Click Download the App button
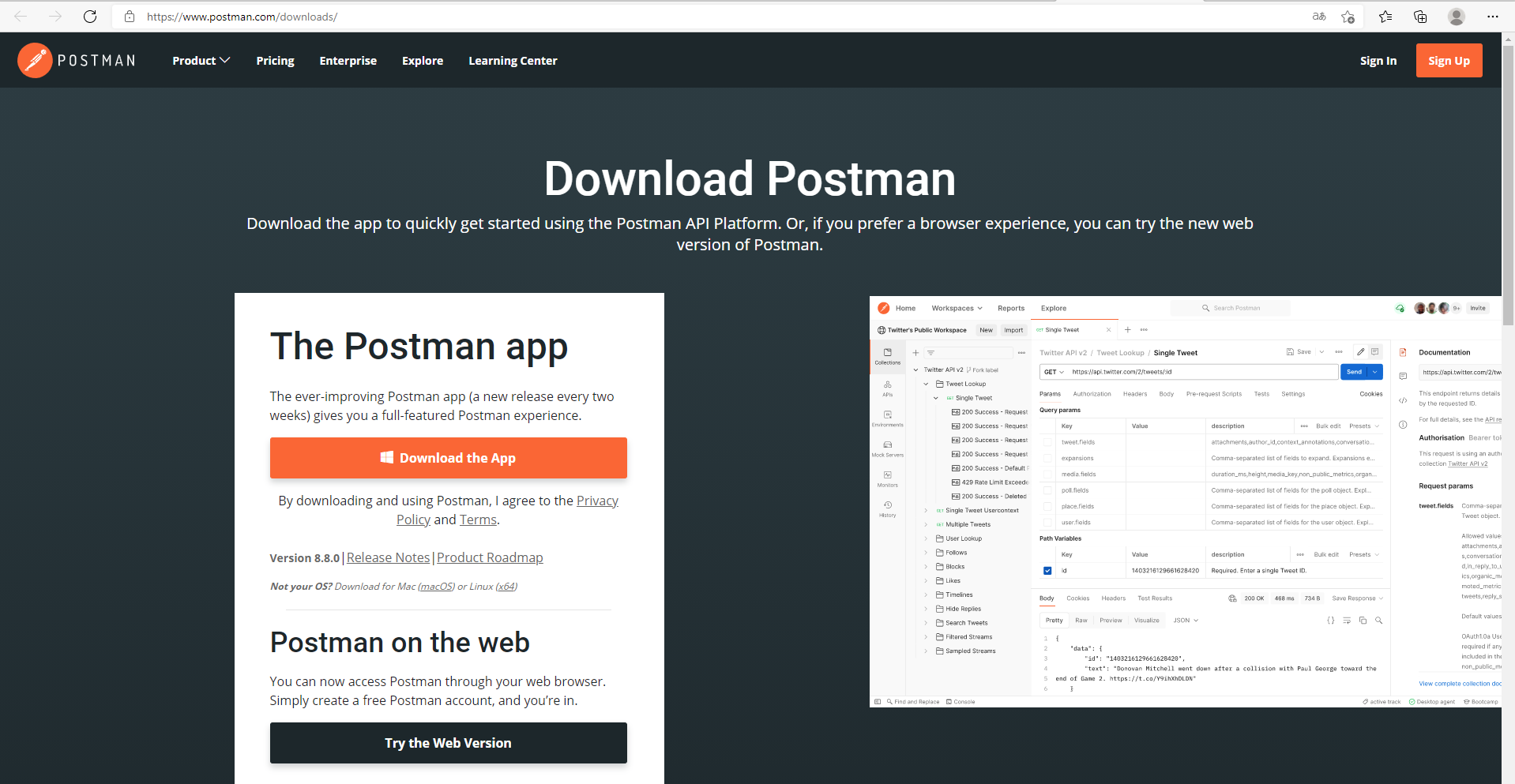The height and width of the screenshot is (784, 1515). pyautogui.click(x=448, y=458)
